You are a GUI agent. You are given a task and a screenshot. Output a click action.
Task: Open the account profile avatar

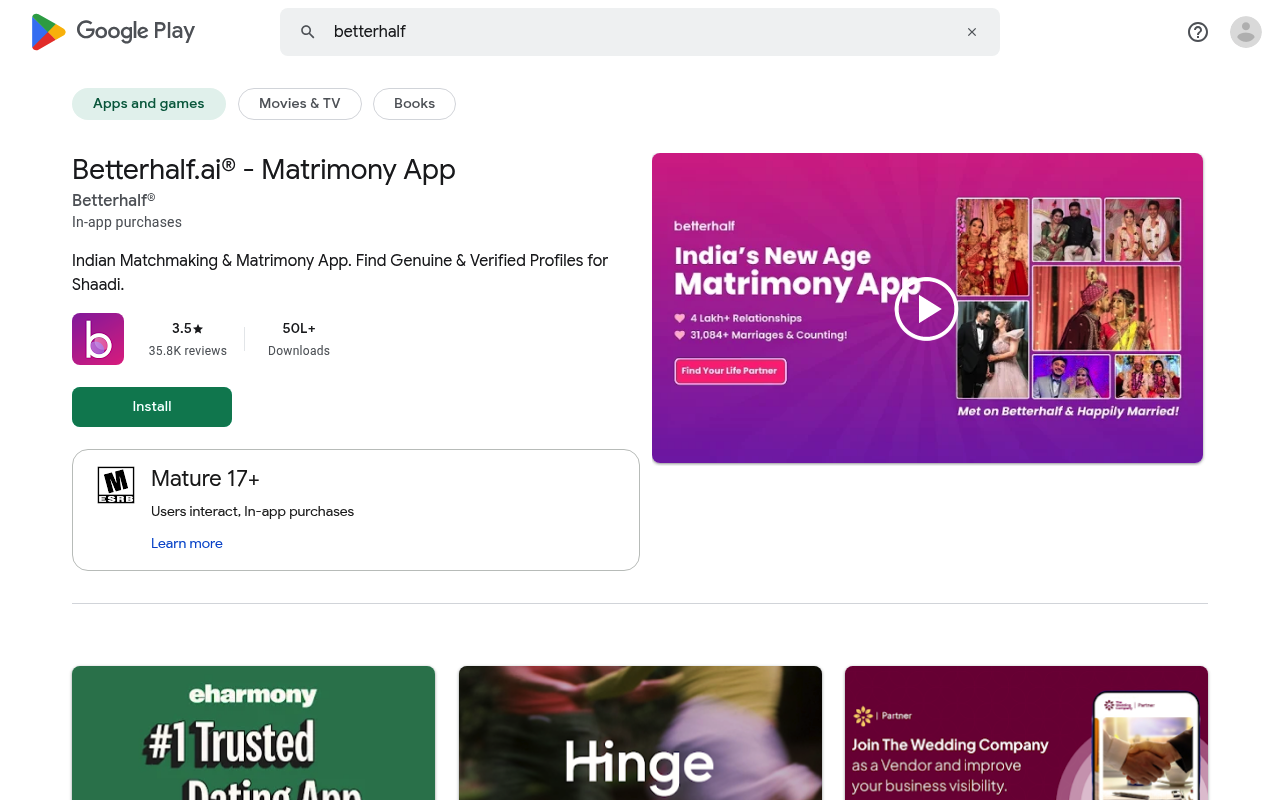pyautogui.click(x=1246, y=32)
